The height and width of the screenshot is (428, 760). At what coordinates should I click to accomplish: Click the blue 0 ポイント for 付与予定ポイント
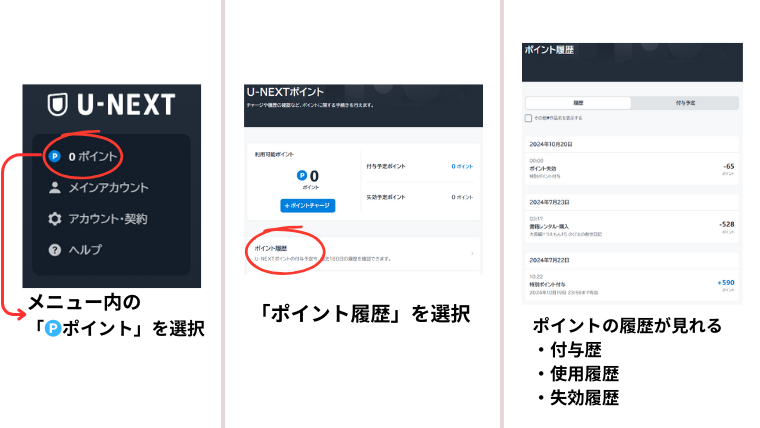pyautogui.click(x=462, y=166)
